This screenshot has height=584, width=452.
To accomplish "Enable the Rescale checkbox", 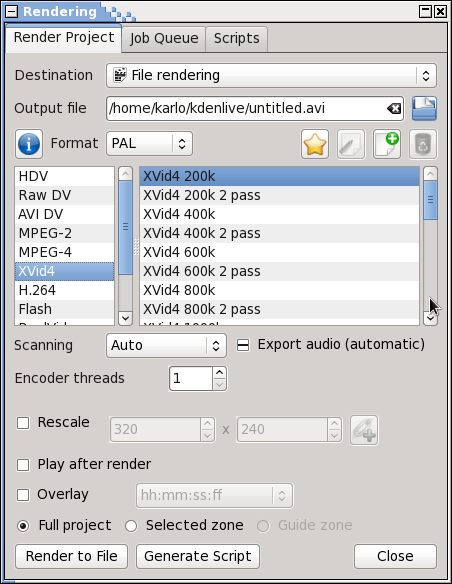I will tap(23, 423).
